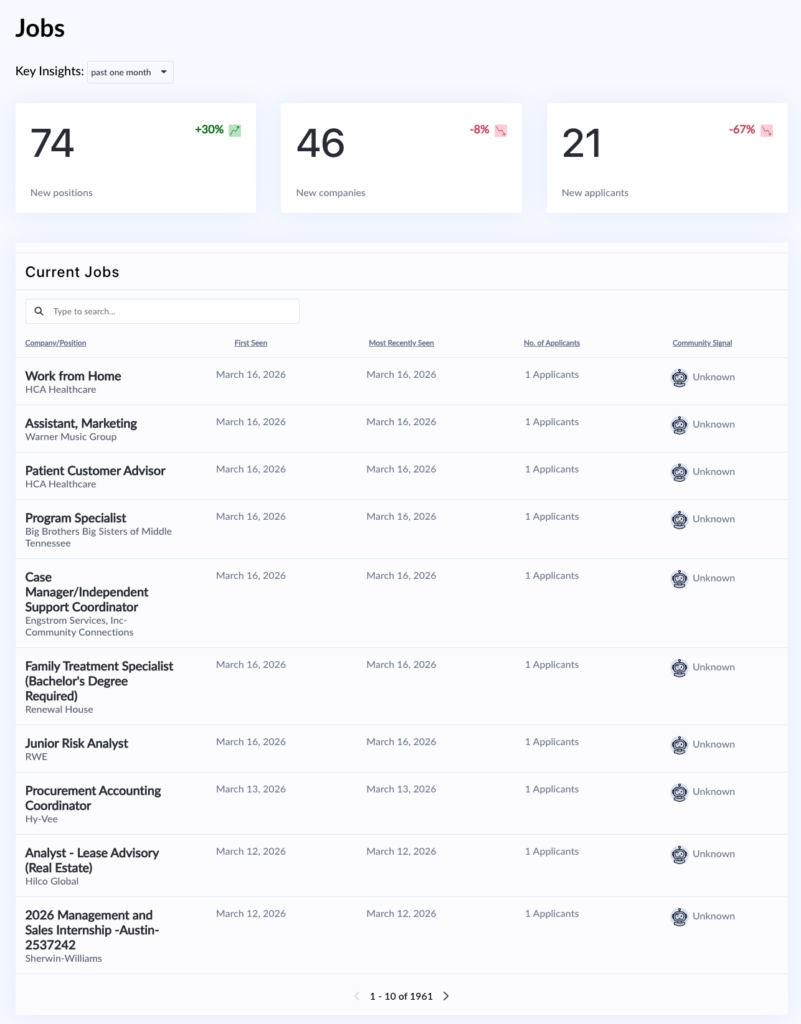Sort by the No. of Applicants column
Viewport: 801px width, 1024px height.
tap(552, 342)
